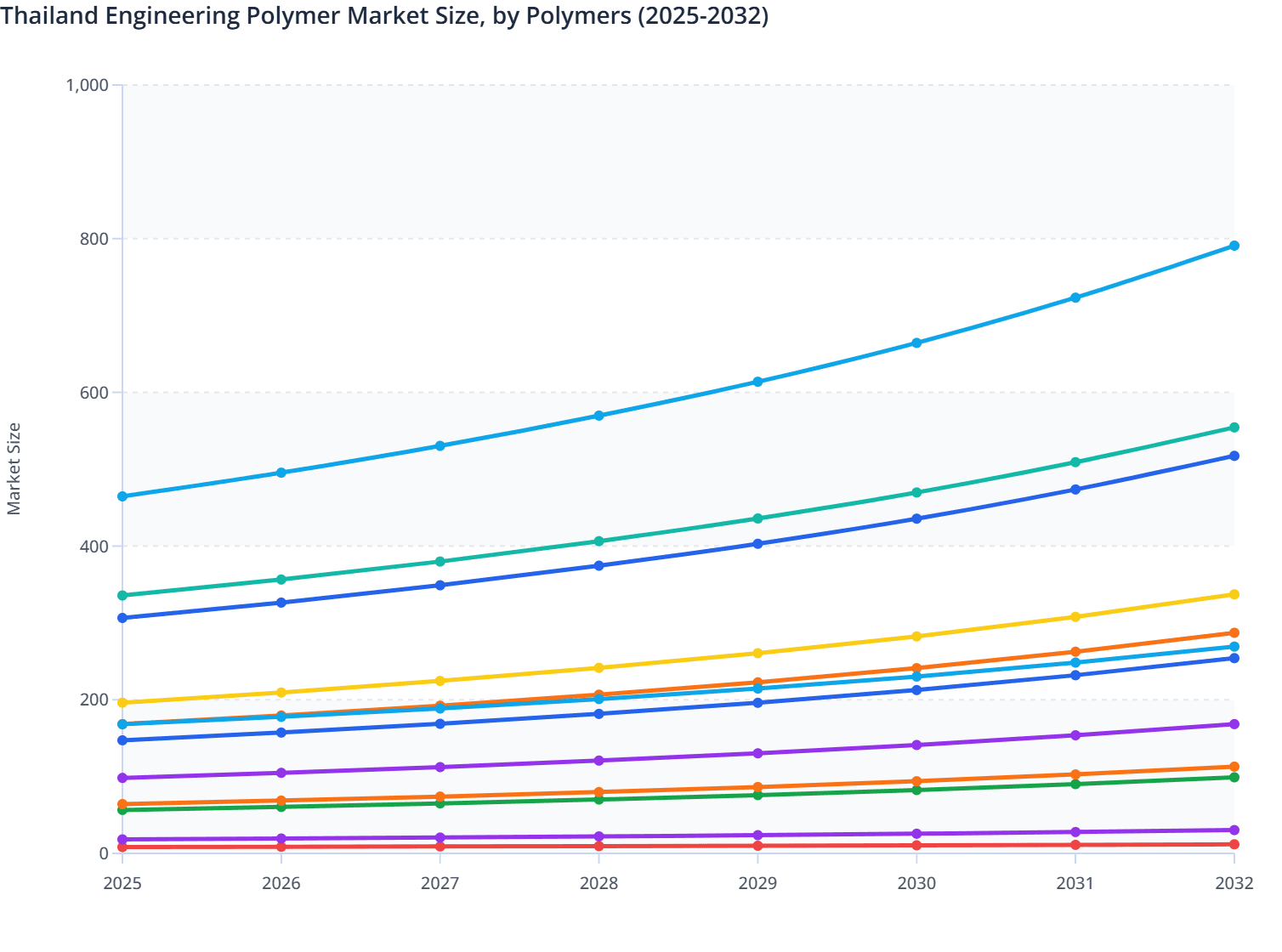Select the cyan line's 2027 data point
1282x952 pixels.
(x=440, y=707)
